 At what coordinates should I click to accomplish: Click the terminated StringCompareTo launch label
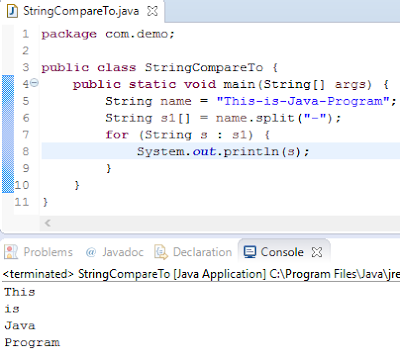coord(201,274)
